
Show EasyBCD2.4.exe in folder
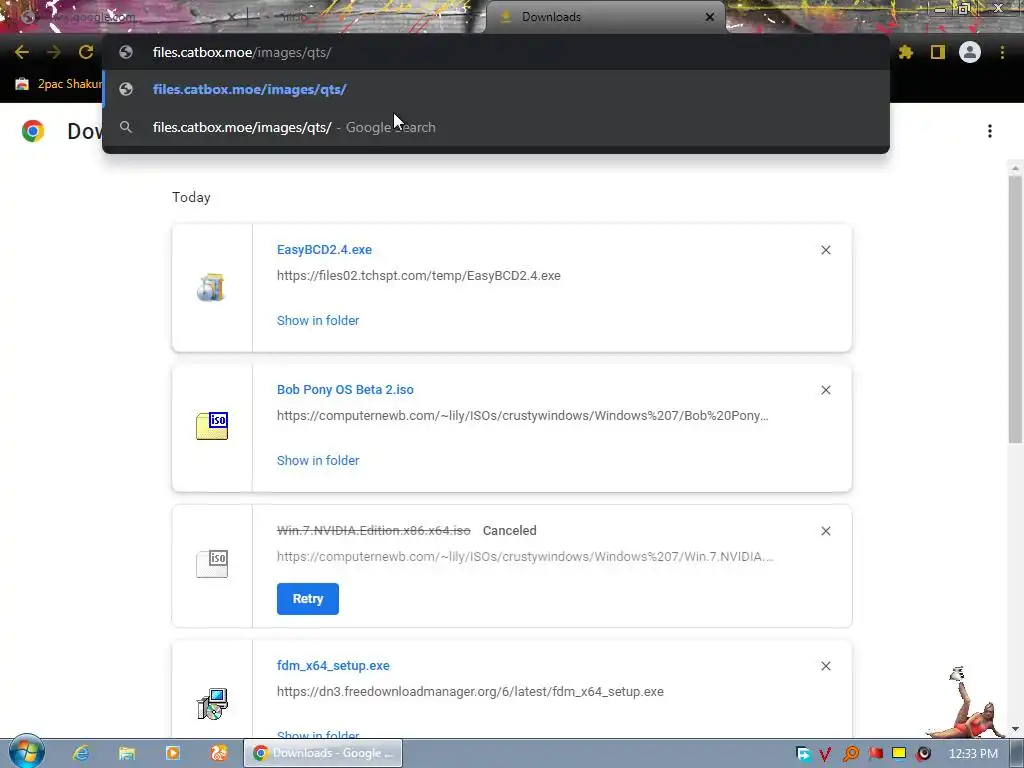point(318,321)
